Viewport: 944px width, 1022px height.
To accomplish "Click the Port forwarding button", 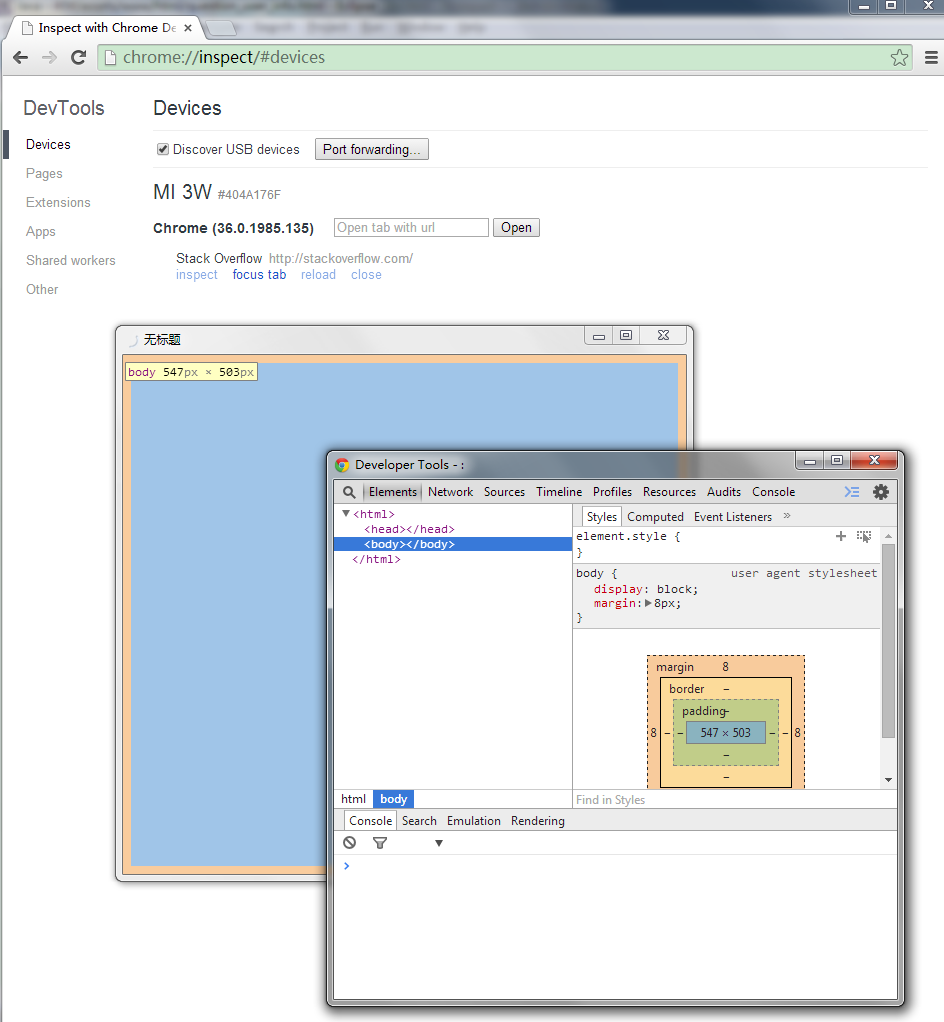I will tap(372, 149).
